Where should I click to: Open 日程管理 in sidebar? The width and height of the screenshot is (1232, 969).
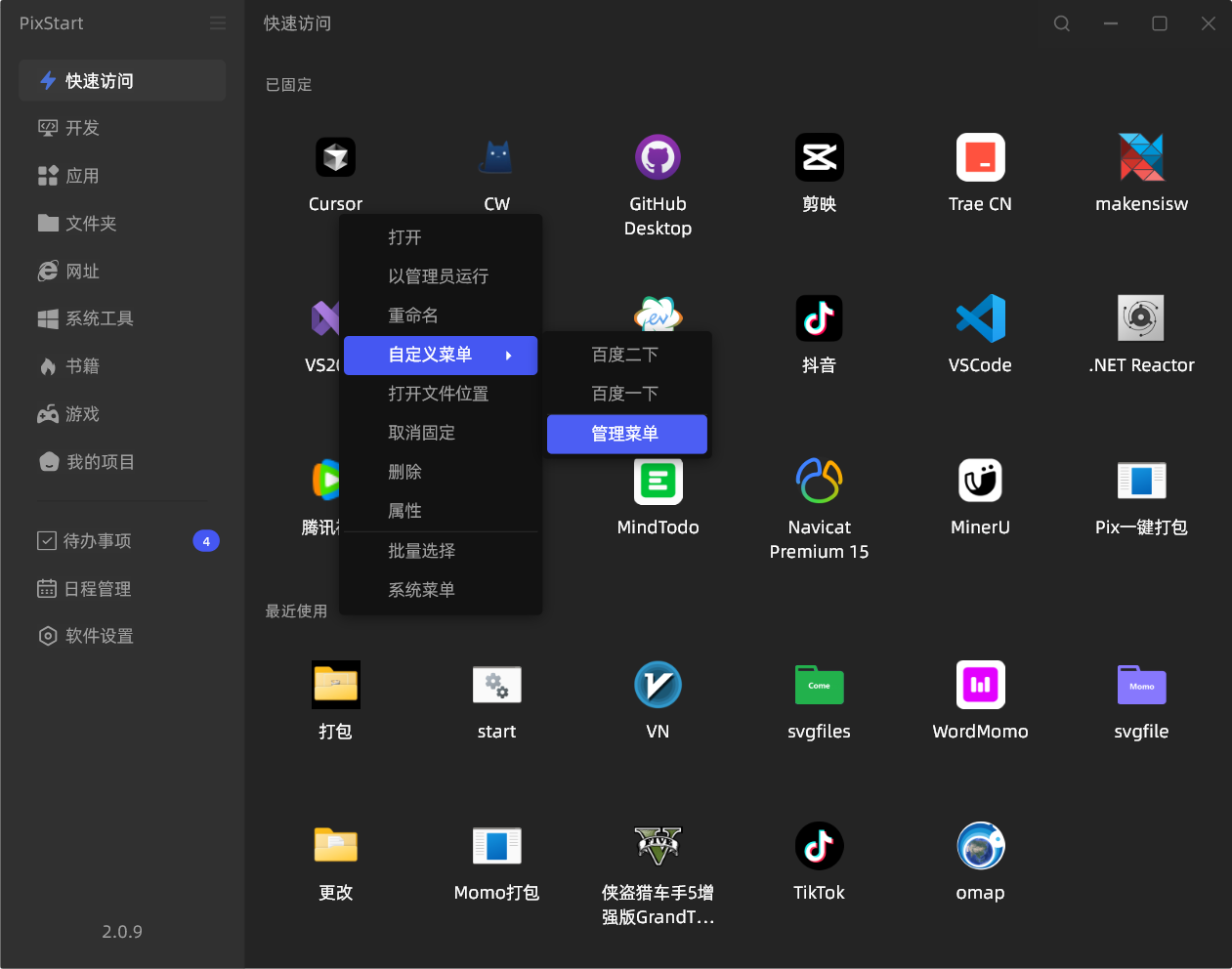(122, 589)
